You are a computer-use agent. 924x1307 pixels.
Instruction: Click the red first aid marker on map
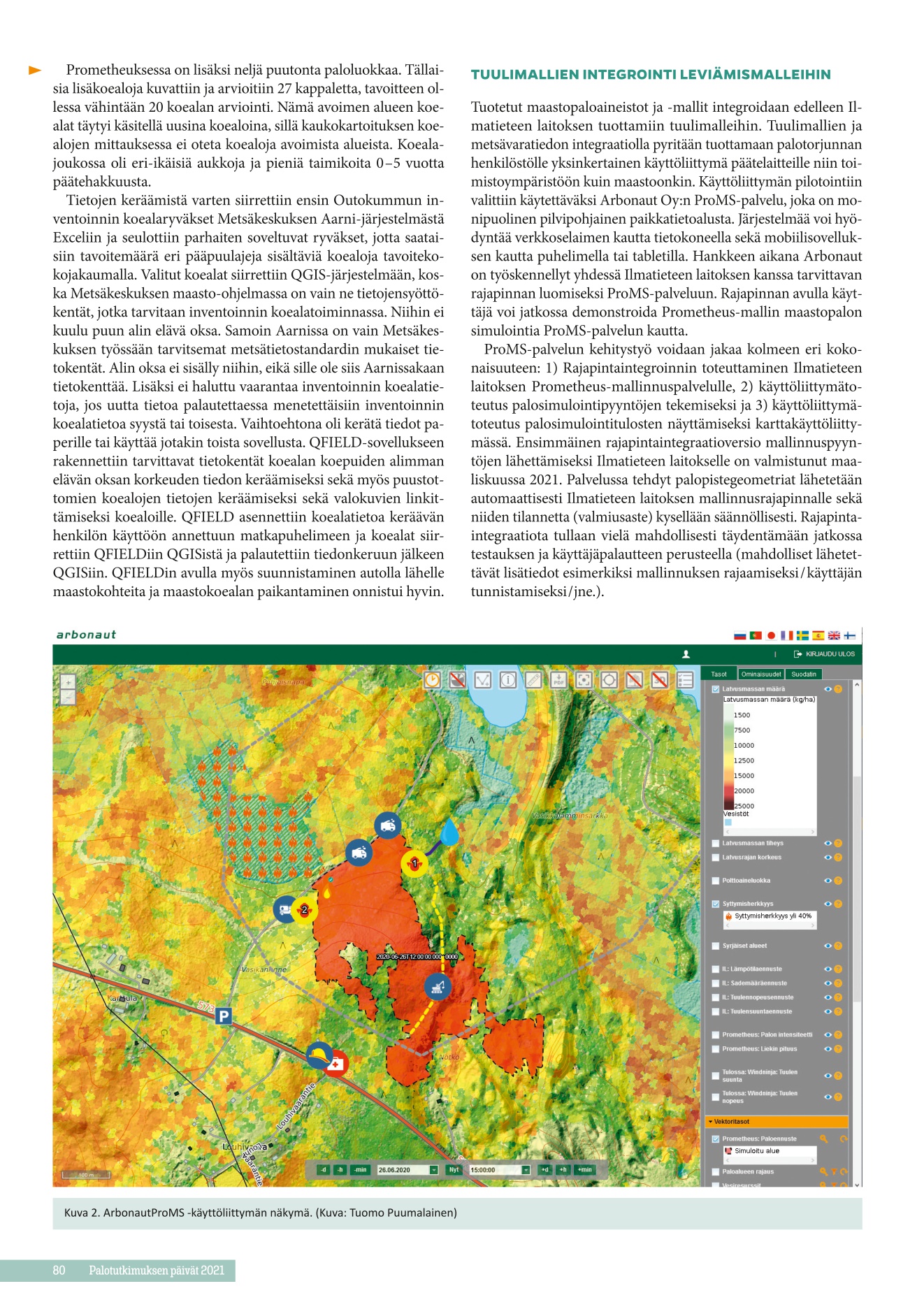[x=337, y=1064]
